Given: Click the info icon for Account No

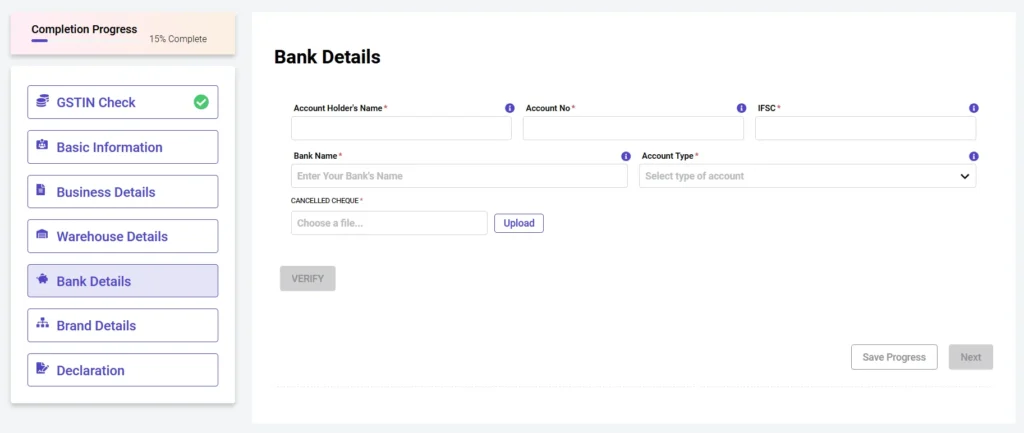Looking at the screenshot, I should [x=741, y=108].
